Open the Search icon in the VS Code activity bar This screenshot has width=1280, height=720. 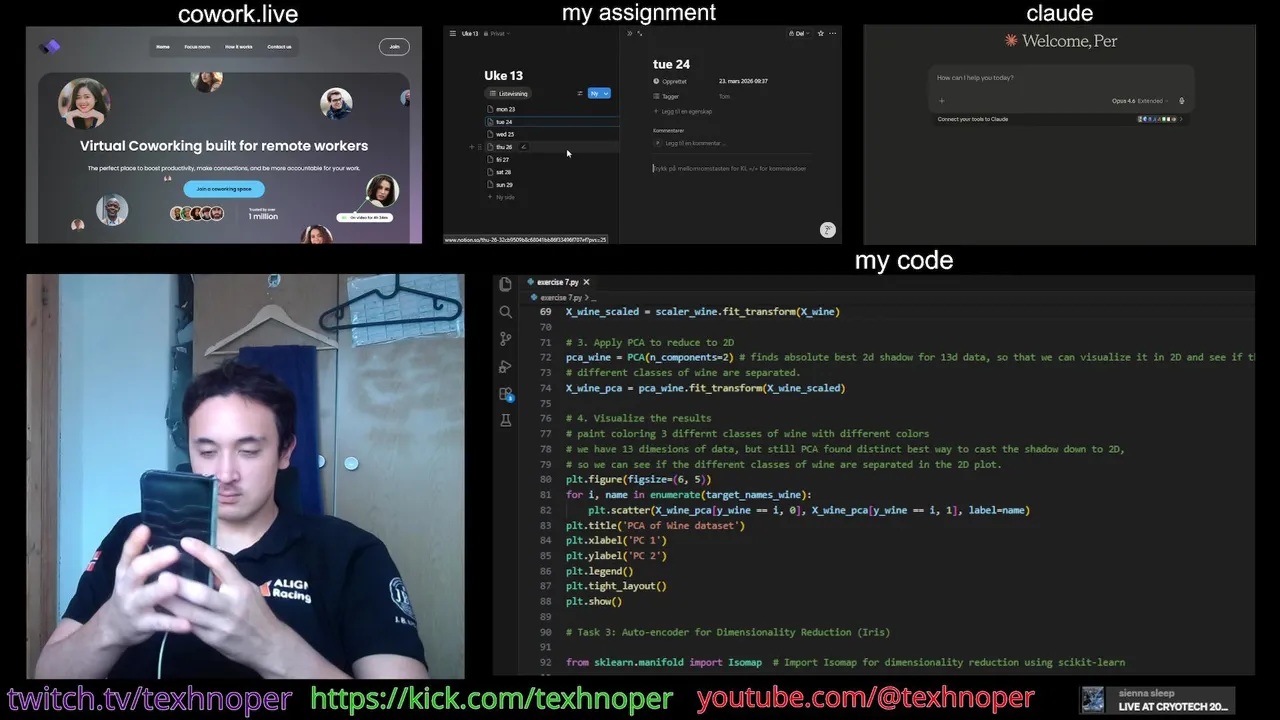(x=505, y=312)
